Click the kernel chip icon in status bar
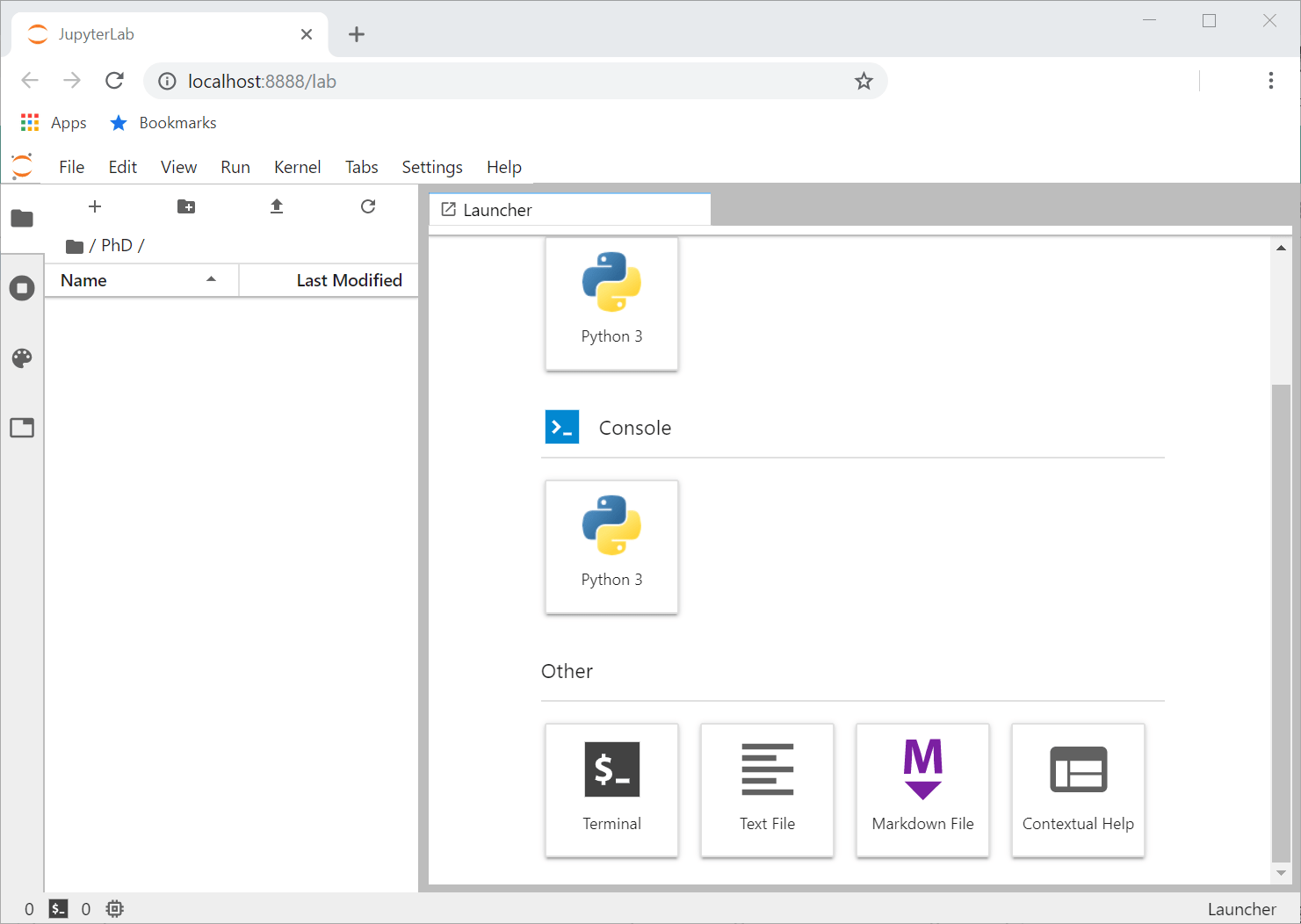This screenshot has width=1301, height=924. pos(114,909)
